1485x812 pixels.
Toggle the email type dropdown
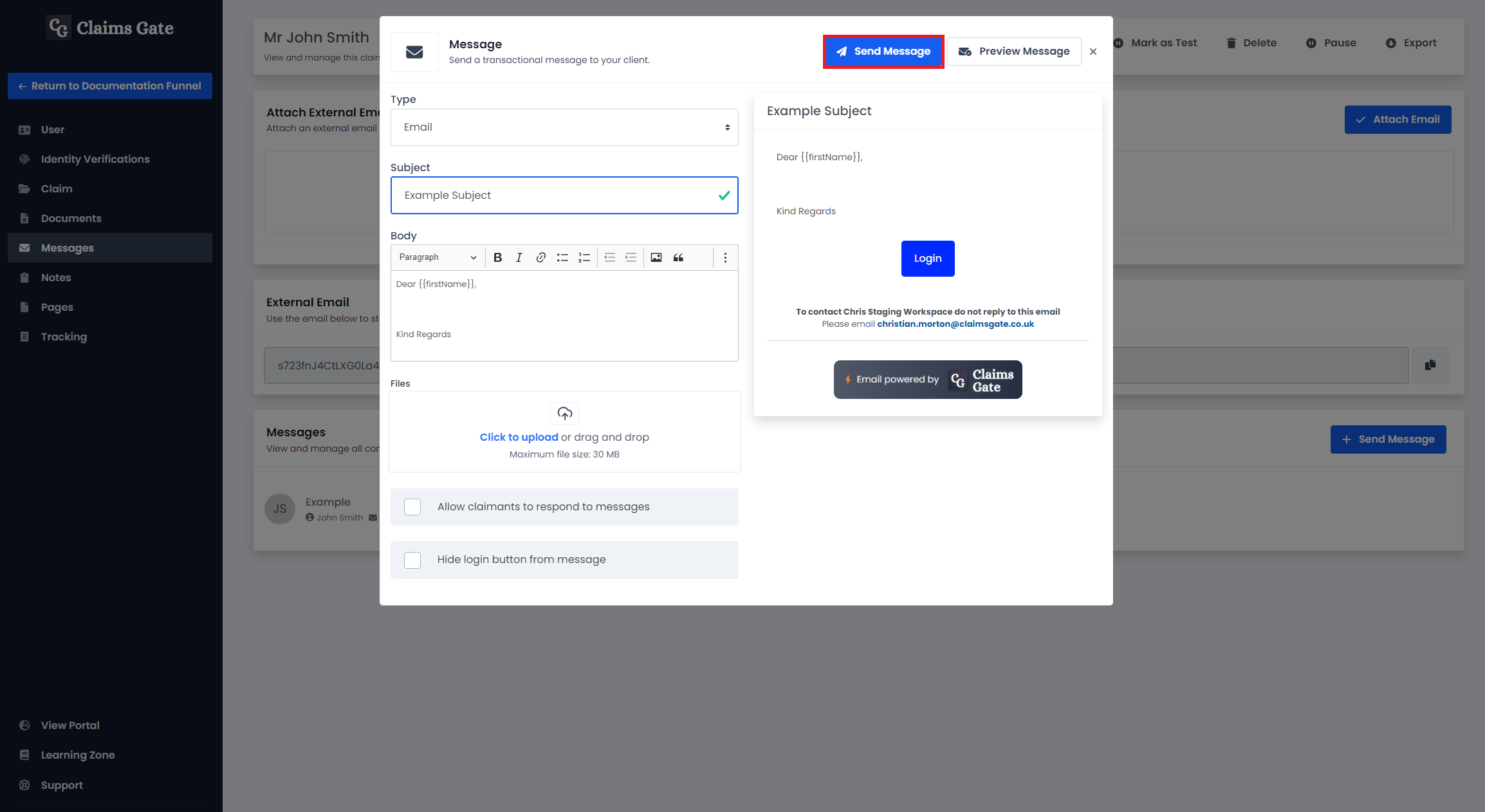(564, 126)
